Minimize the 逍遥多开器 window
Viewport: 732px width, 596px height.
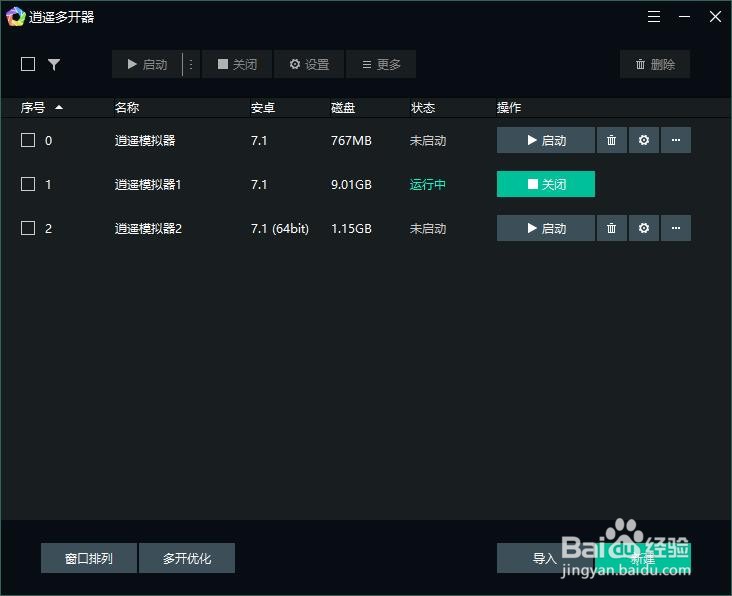684,17
